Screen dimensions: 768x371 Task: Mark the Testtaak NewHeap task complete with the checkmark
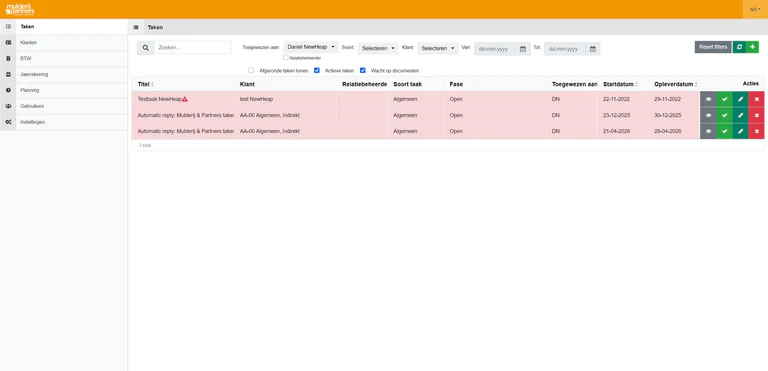(x=724, y=99)
